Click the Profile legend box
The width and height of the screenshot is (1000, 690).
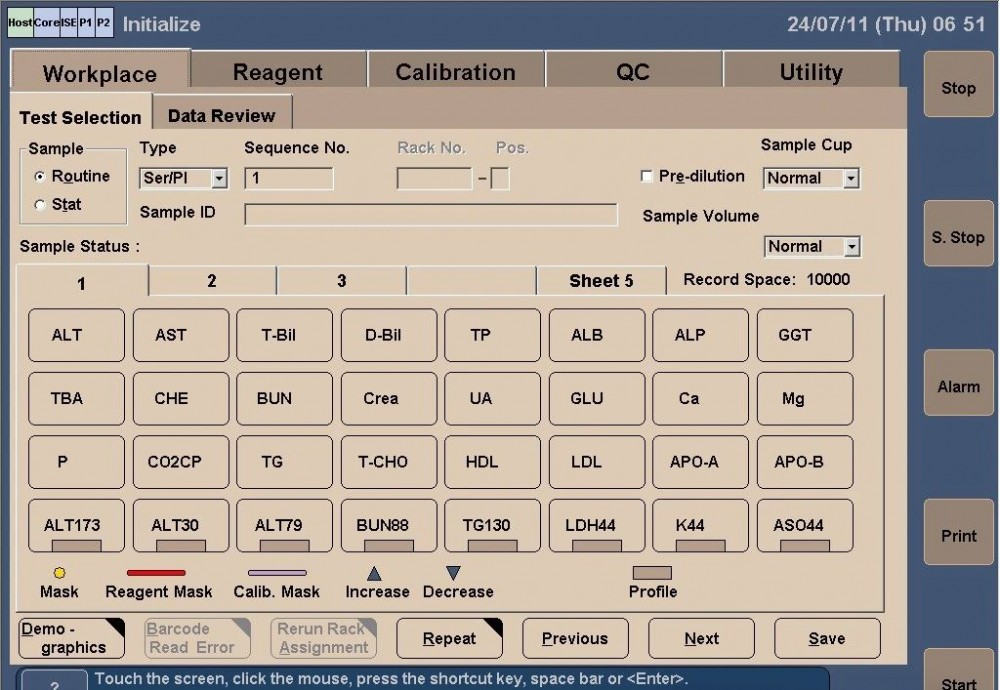652,573
